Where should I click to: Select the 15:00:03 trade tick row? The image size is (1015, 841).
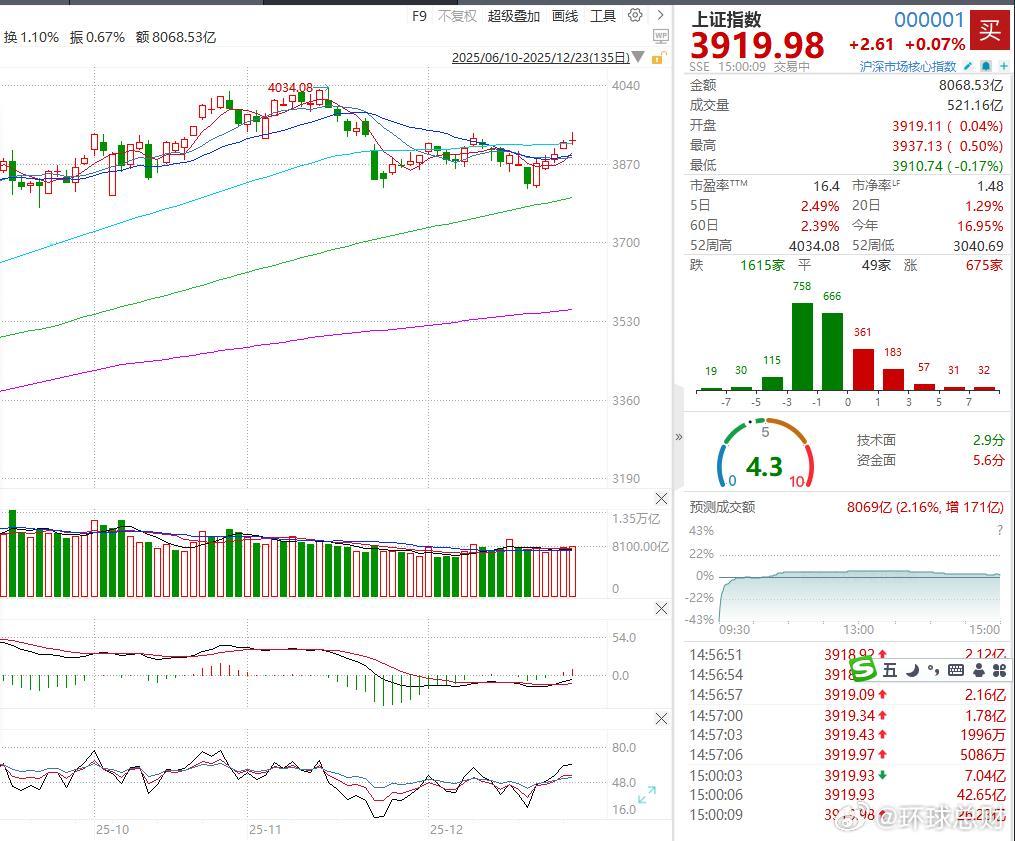[847, 775]
